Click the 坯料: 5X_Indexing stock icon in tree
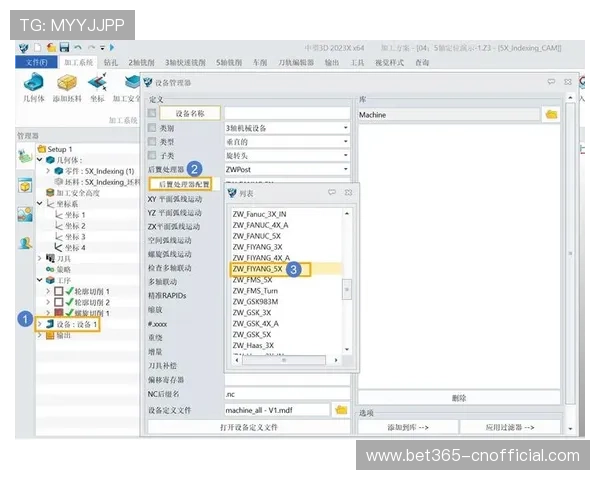This screenshot has width=600, height=480. 59,181
